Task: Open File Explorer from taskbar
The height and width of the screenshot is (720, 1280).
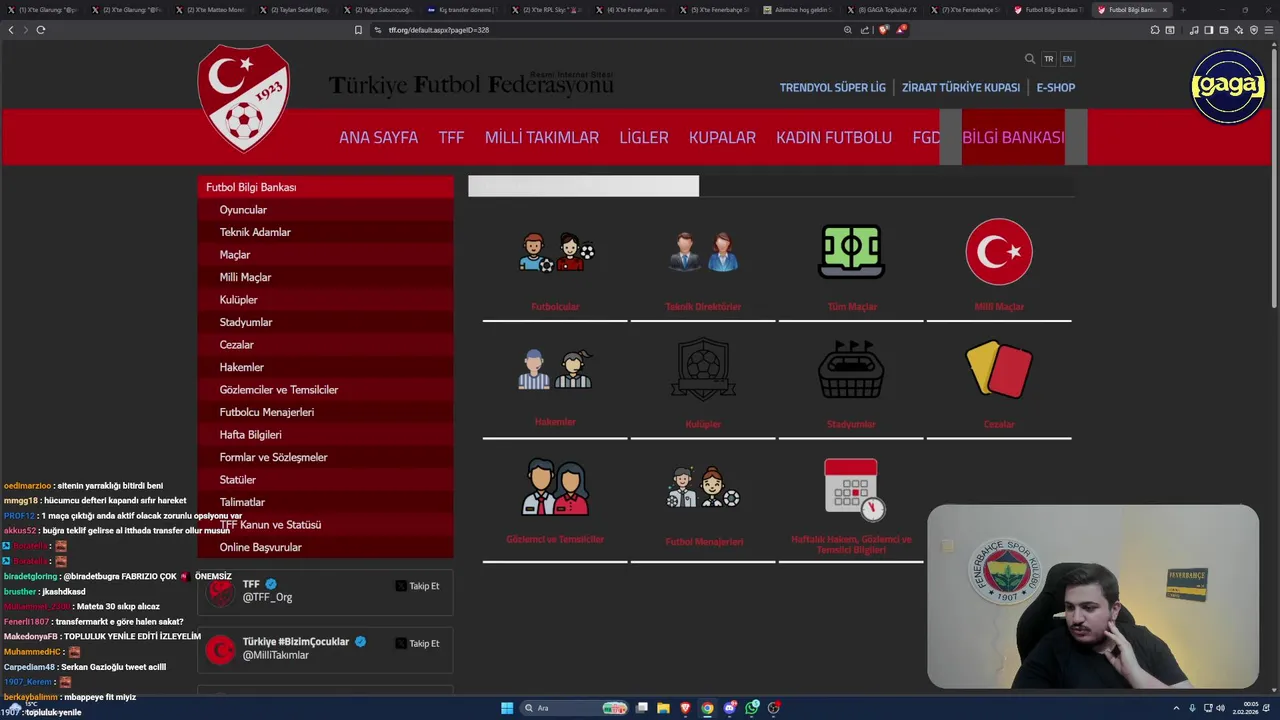Action: click(x=664, y=708)
